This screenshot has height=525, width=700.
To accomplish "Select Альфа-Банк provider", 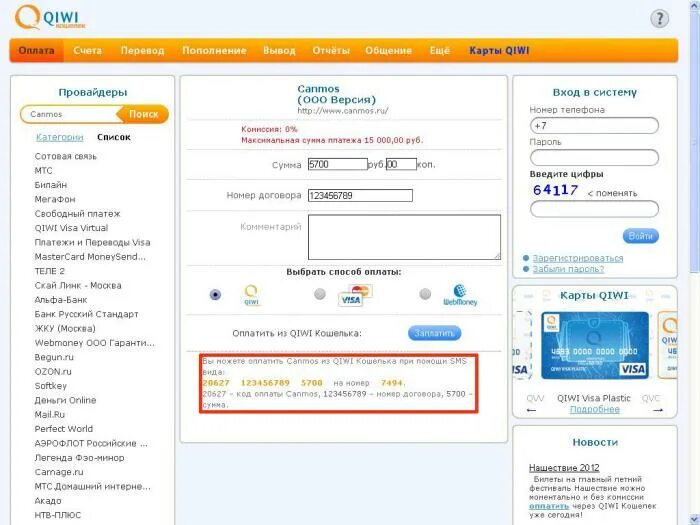I will click(x=61, y=300).
